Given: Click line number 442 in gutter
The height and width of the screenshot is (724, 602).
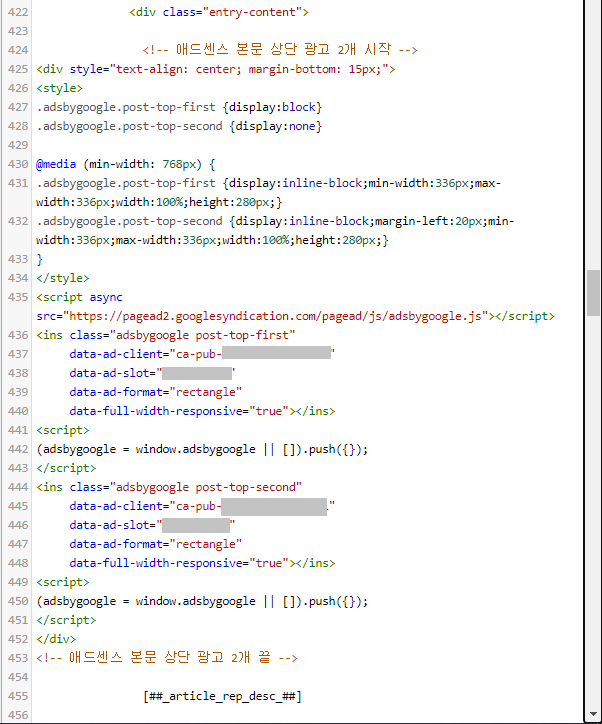Looking at the screenshot, I should [x=18, y=449].
